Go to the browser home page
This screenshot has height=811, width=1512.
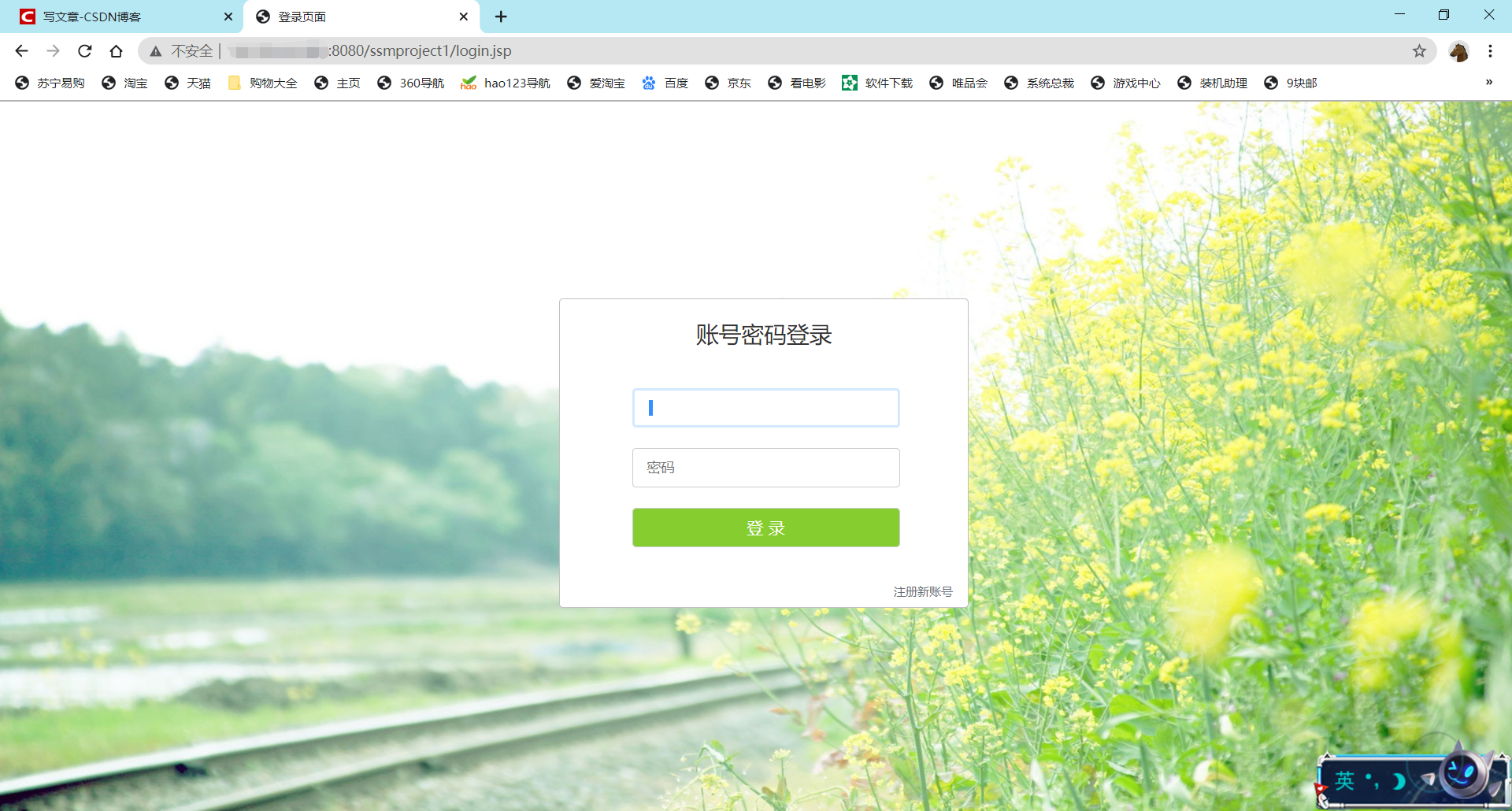tap(117, 50)
